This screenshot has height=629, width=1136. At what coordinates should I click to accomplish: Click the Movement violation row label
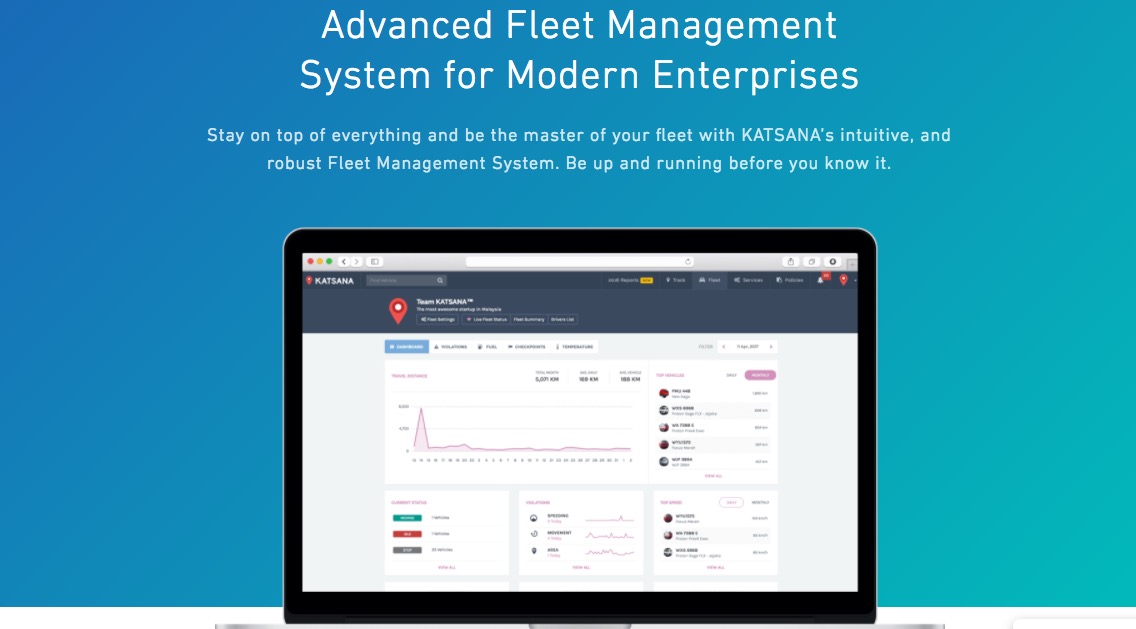tap(559, 533)
